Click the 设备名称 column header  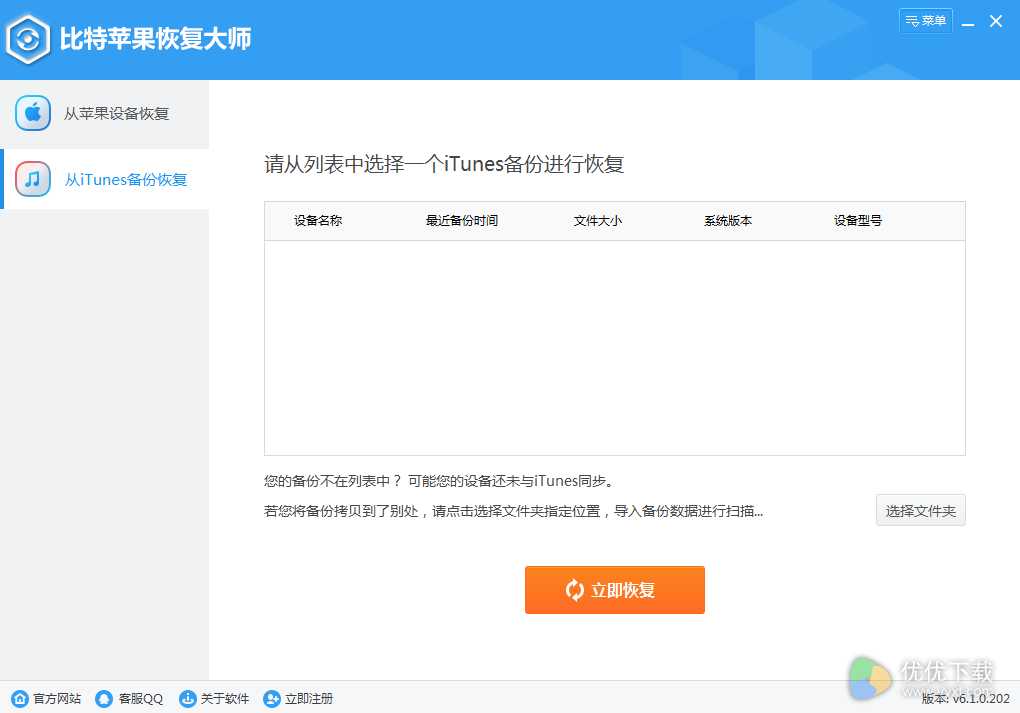[317, 221]
